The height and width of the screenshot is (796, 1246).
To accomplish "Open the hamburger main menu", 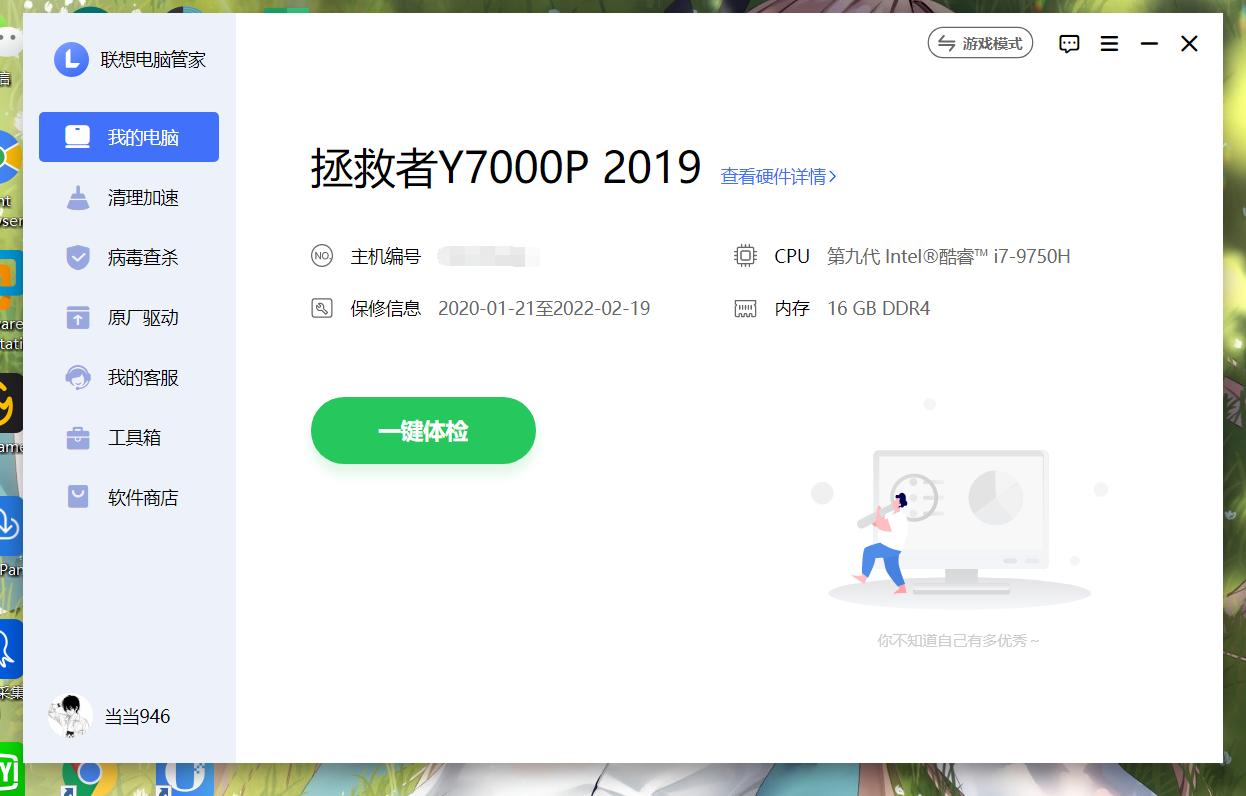I will pos(1109,43).
